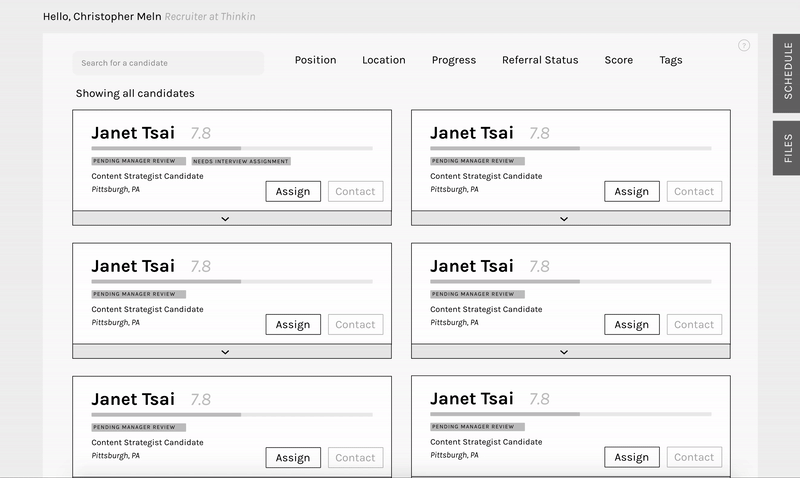Click progress bar on card tagged Needs Interview Assignment
The height and width of the screenshot is (478, 800).
tap(232, 148)
